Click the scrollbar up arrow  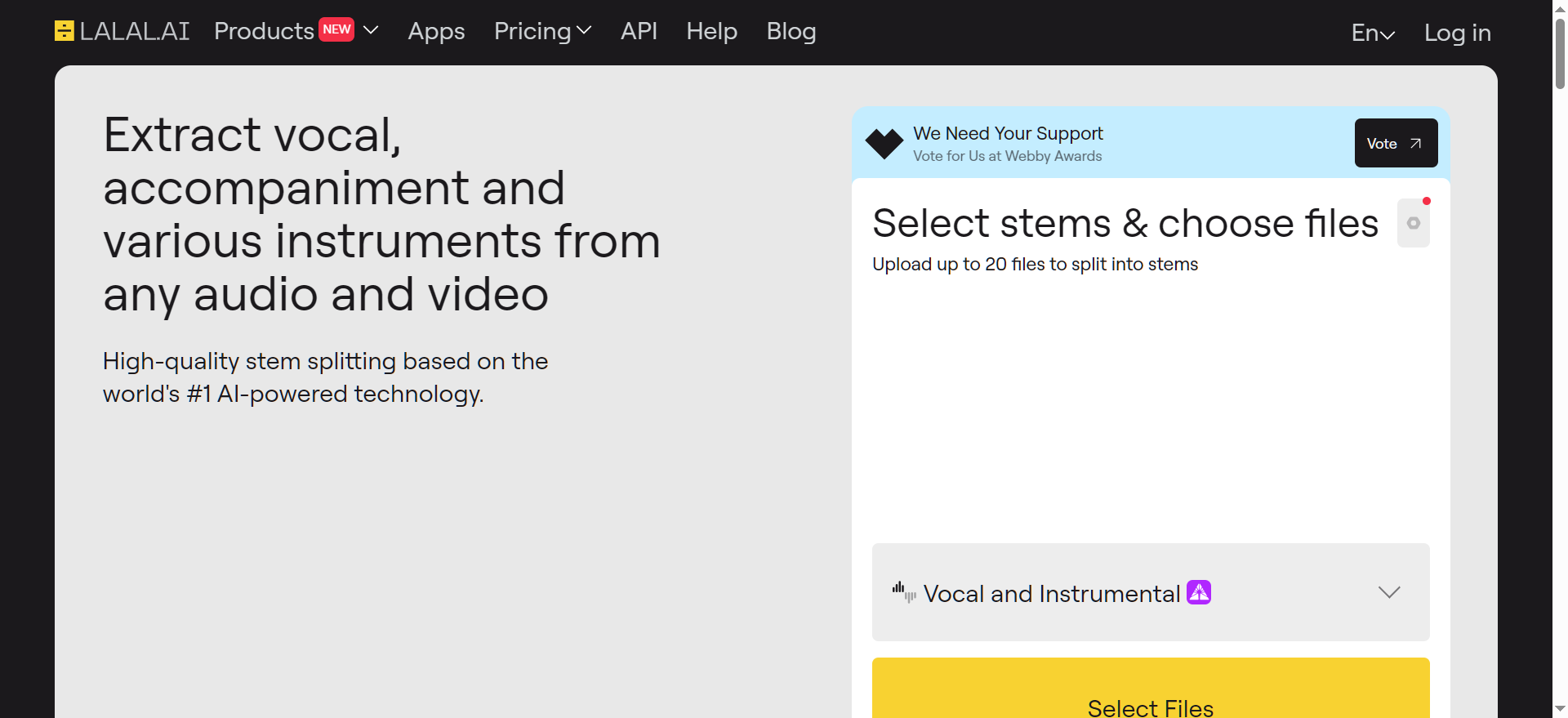click(1560, 7)
